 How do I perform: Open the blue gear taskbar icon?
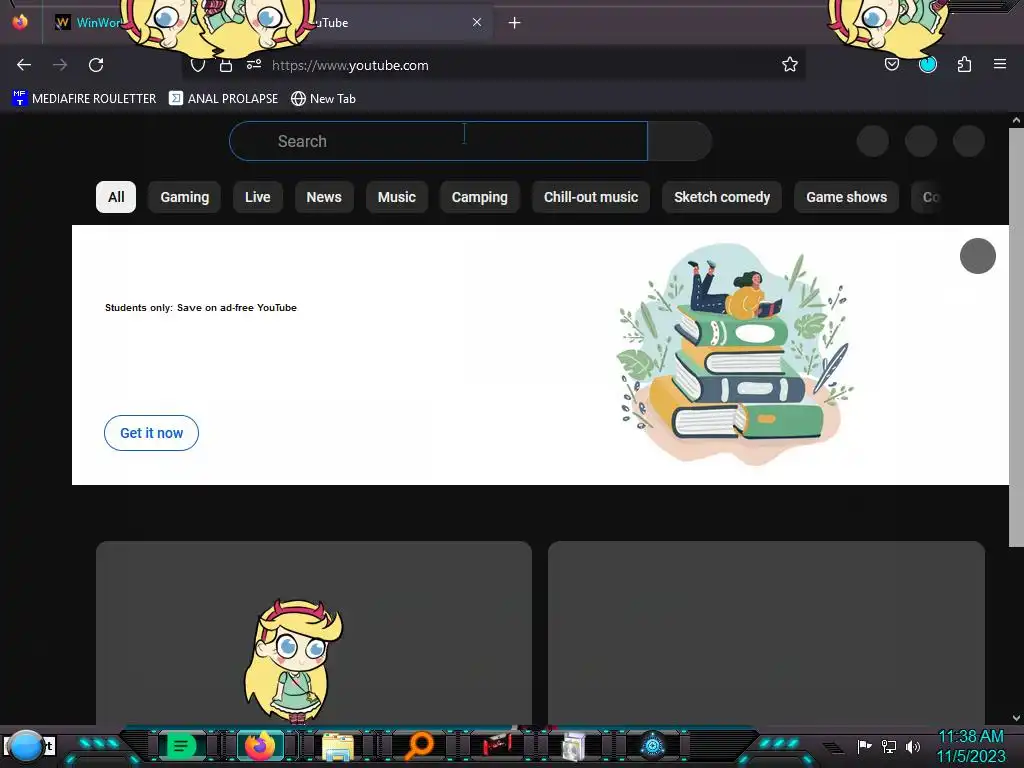tap(652, 745)
